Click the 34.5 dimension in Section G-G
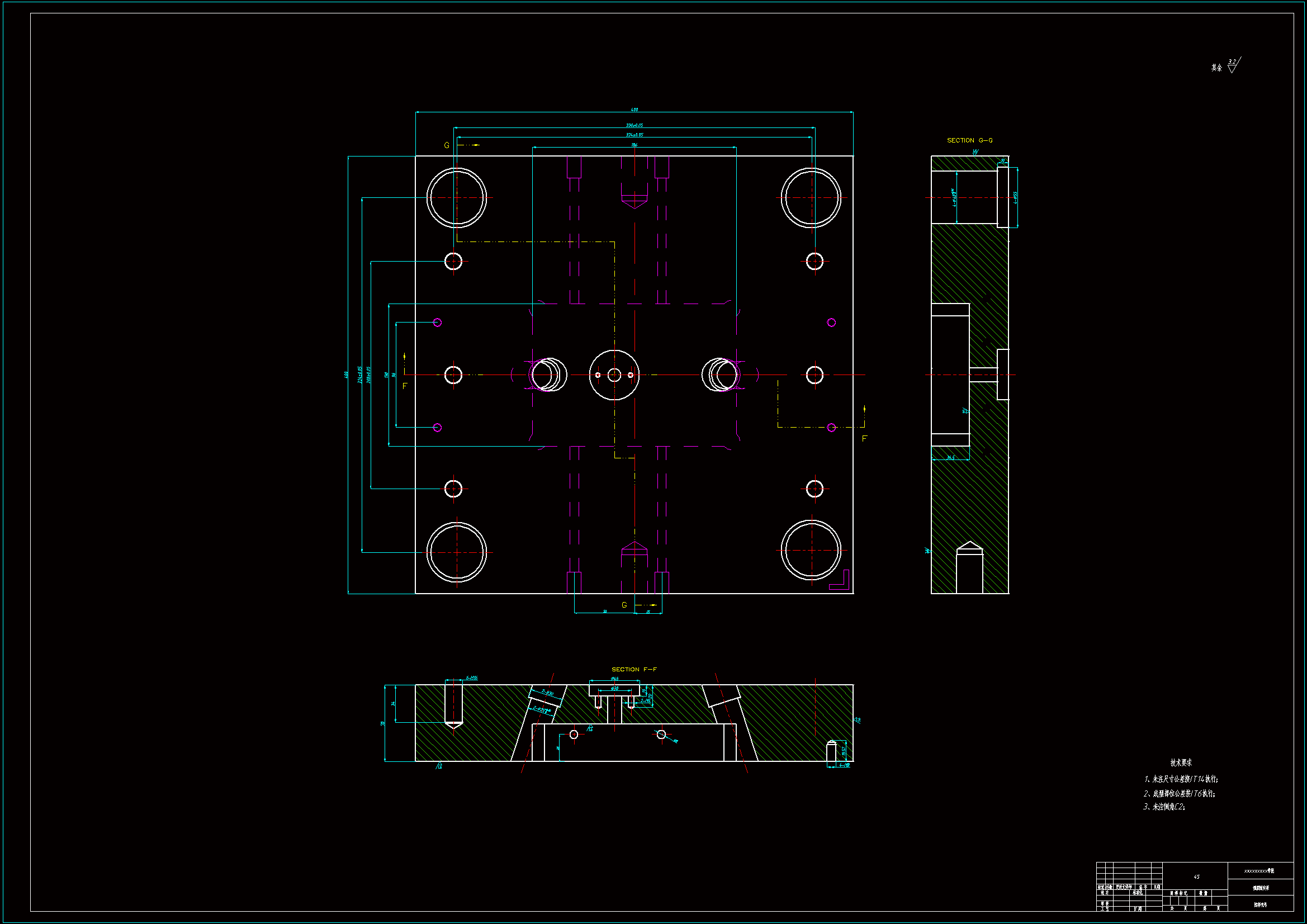The width and height of the screenshot is (1307, 924). [950, 457]
